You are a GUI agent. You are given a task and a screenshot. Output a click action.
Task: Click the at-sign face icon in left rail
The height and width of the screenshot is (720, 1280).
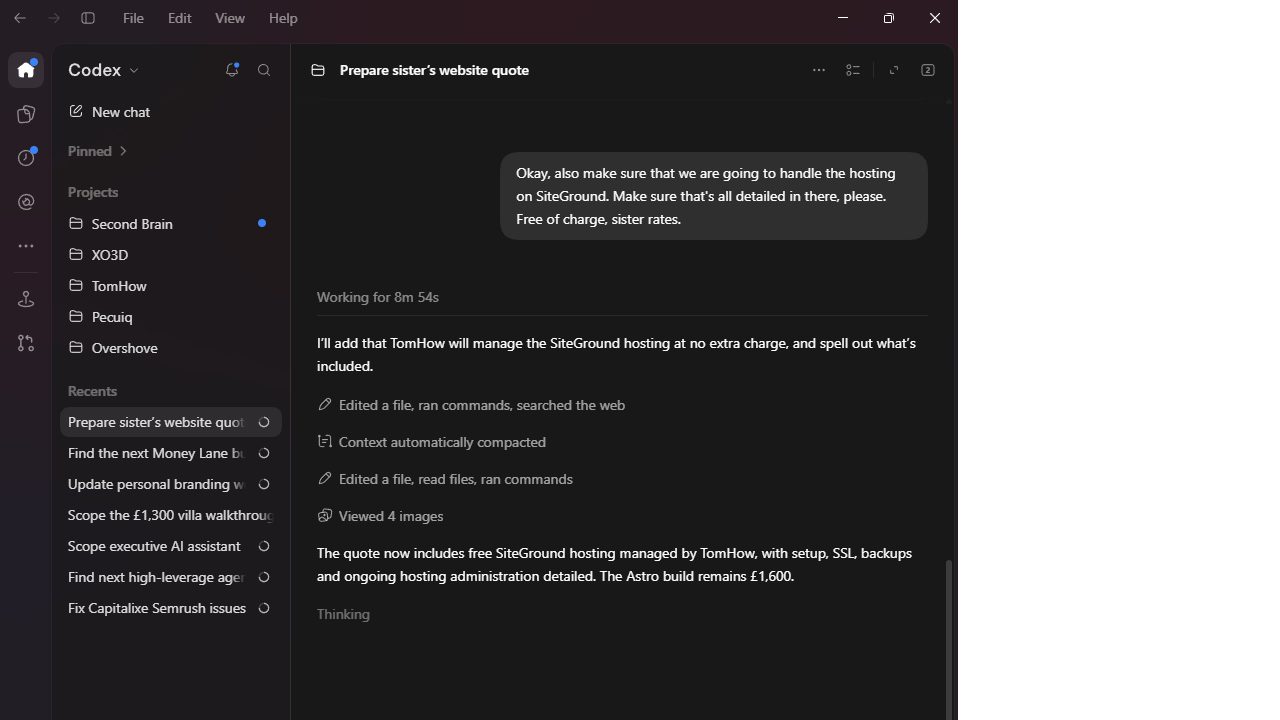point(26,202)
